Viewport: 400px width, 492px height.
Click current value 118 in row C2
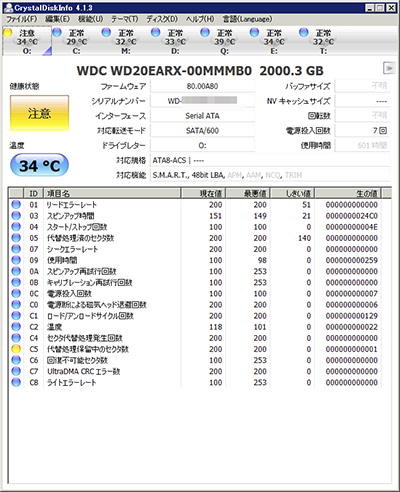(216, 327)
